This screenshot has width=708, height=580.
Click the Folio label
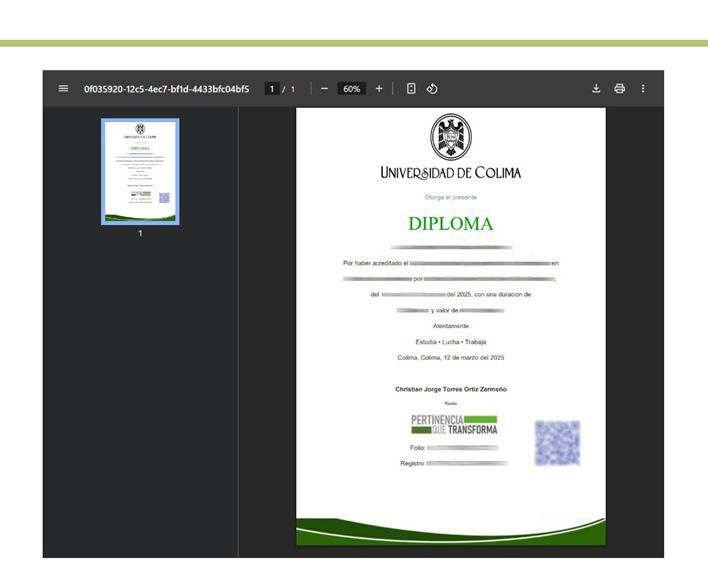tap(418, 448)
